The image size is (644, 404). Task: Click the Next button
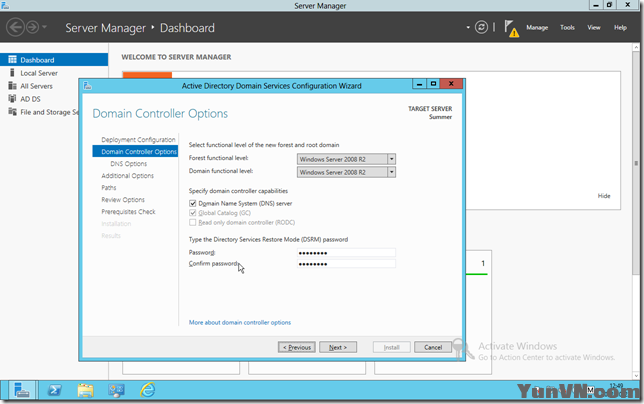338,347
